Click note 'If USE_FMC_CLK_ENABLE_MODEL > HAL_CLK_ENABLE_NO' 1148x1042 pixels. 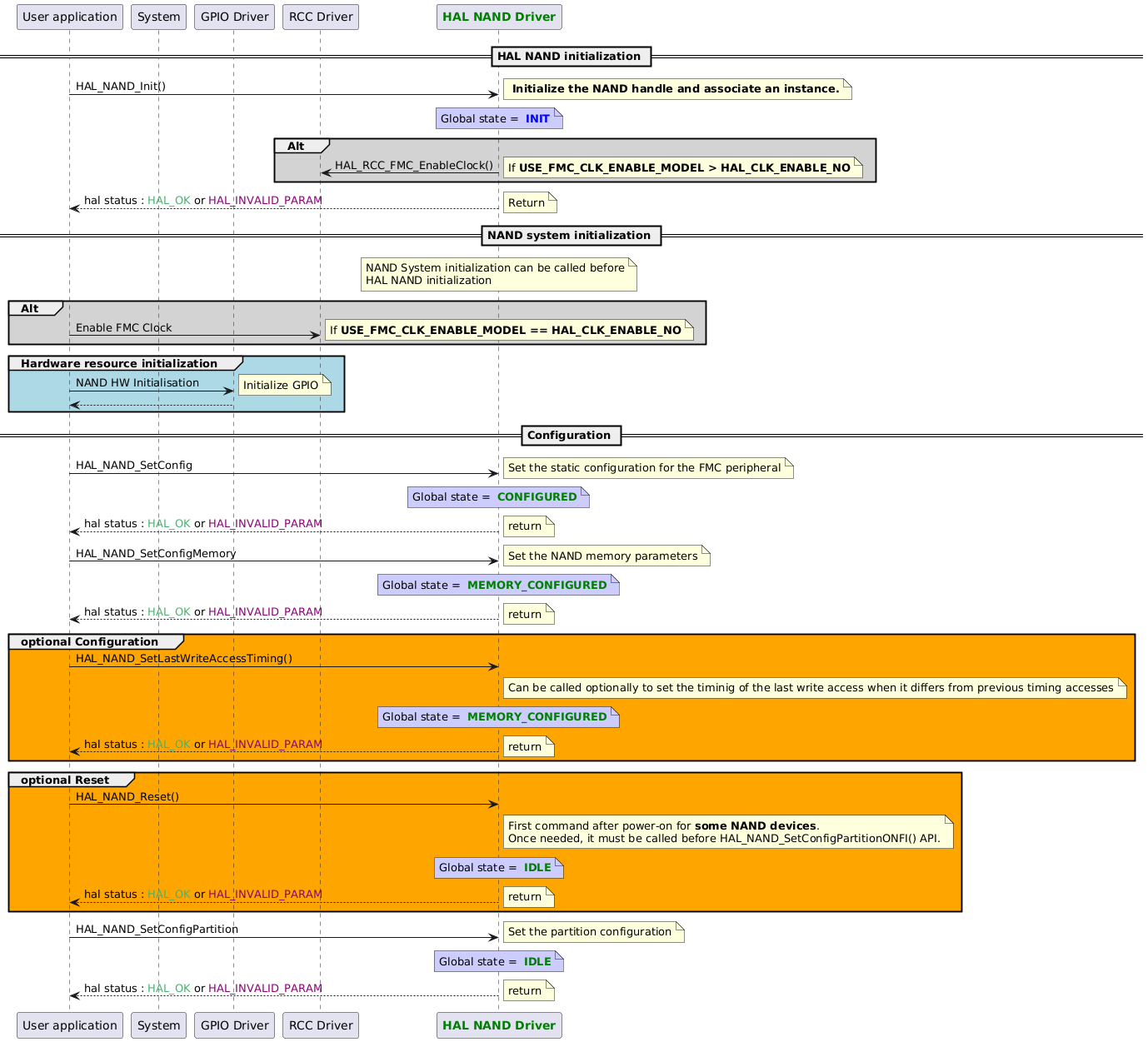point(682,167)
